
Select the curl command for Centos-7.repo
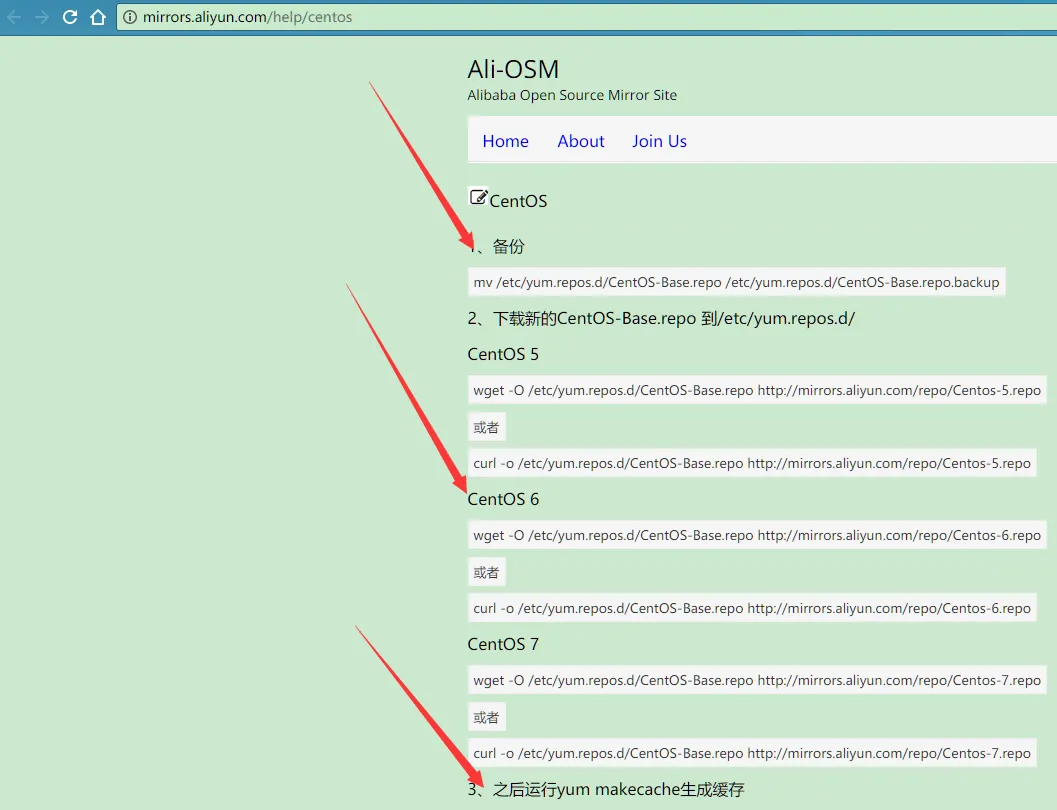click(752, 753)
